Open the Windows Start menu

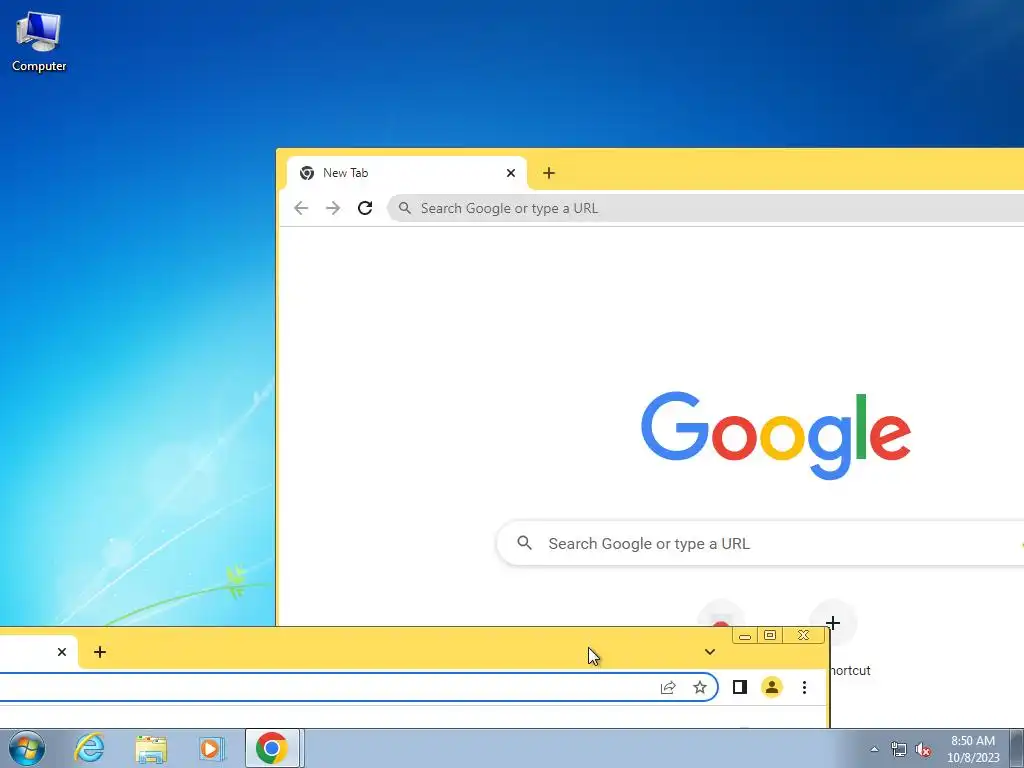[27, 748]
